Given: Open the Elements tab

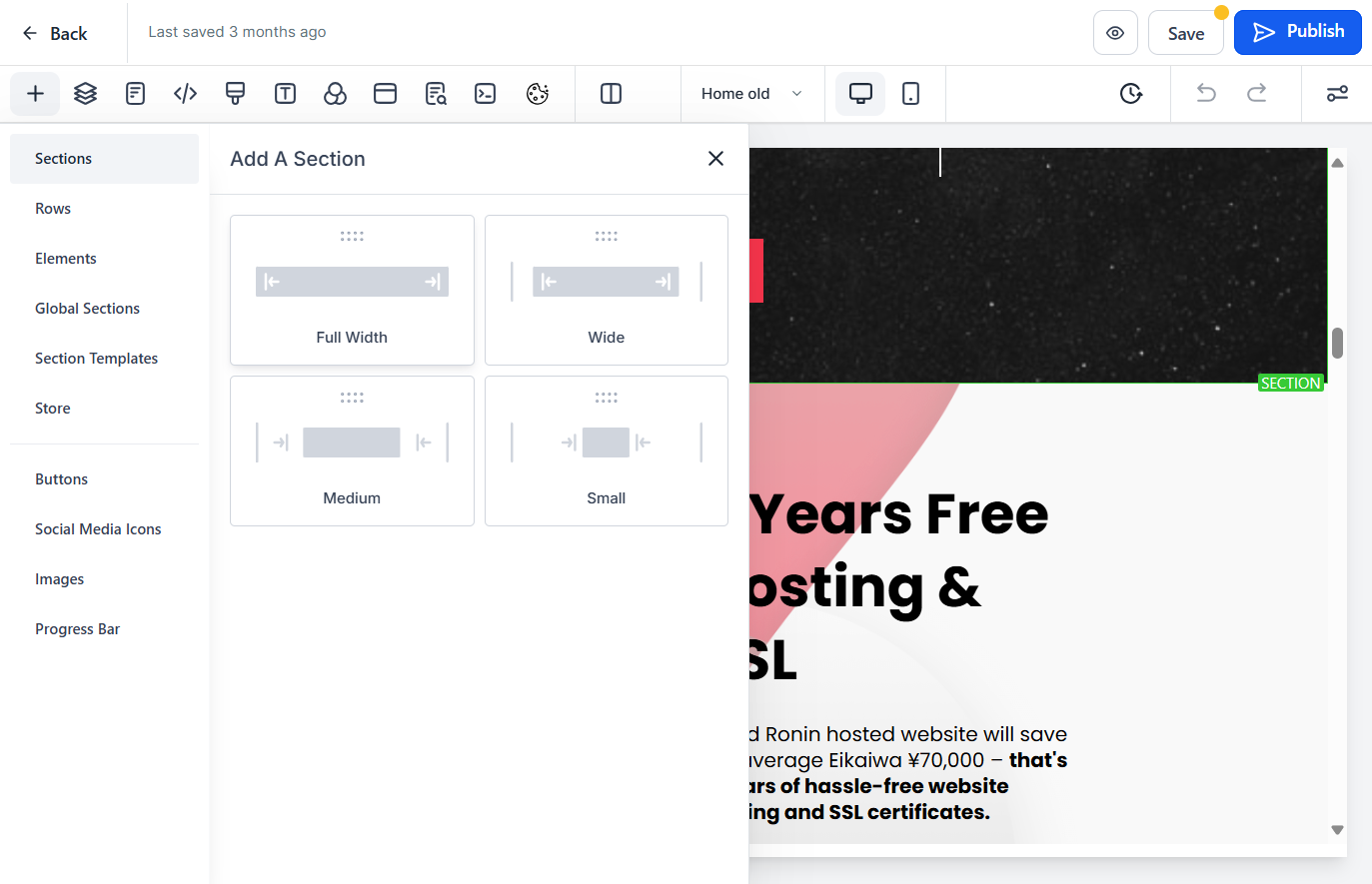Looking at the screenshot, I should click(x=104, y=259).
